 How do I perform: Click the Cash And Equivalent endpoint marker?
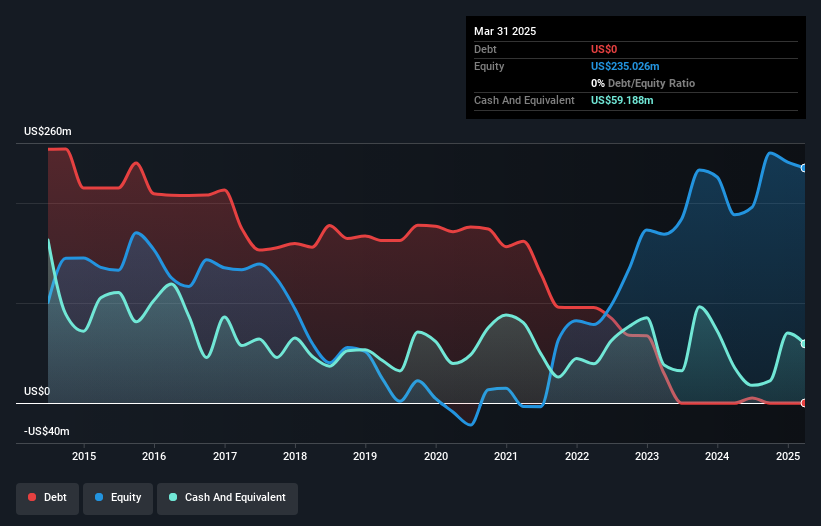click(x=804, y=344)
